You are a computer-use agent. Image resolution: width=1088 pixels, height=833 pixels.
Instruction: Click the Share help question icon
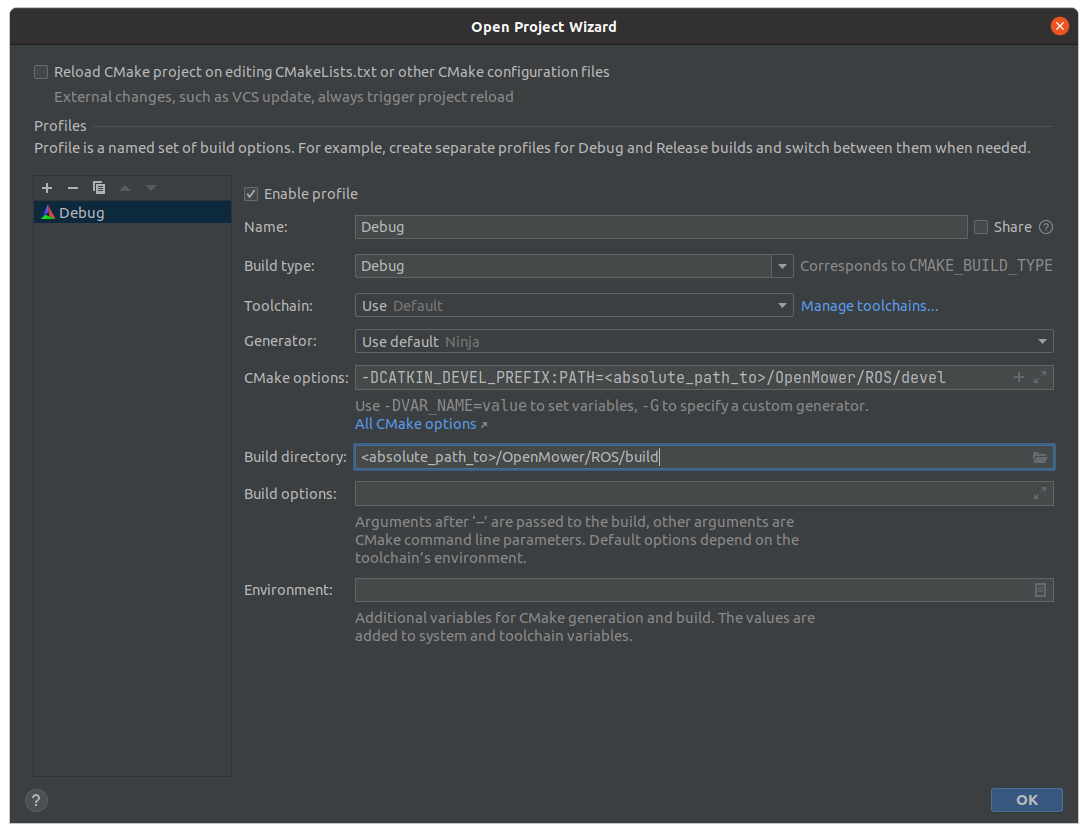(x=1046, y=227)
